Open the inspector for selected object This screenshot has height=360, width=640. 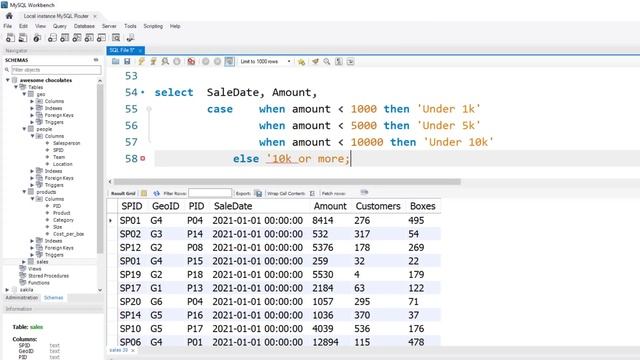37,38
